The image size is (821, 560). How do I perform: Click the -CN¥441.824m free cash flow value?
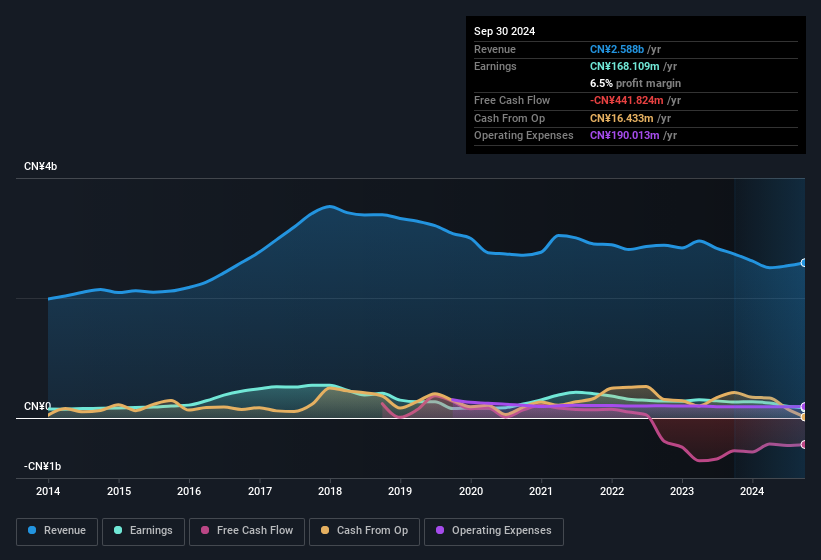(x=627, y=100)
